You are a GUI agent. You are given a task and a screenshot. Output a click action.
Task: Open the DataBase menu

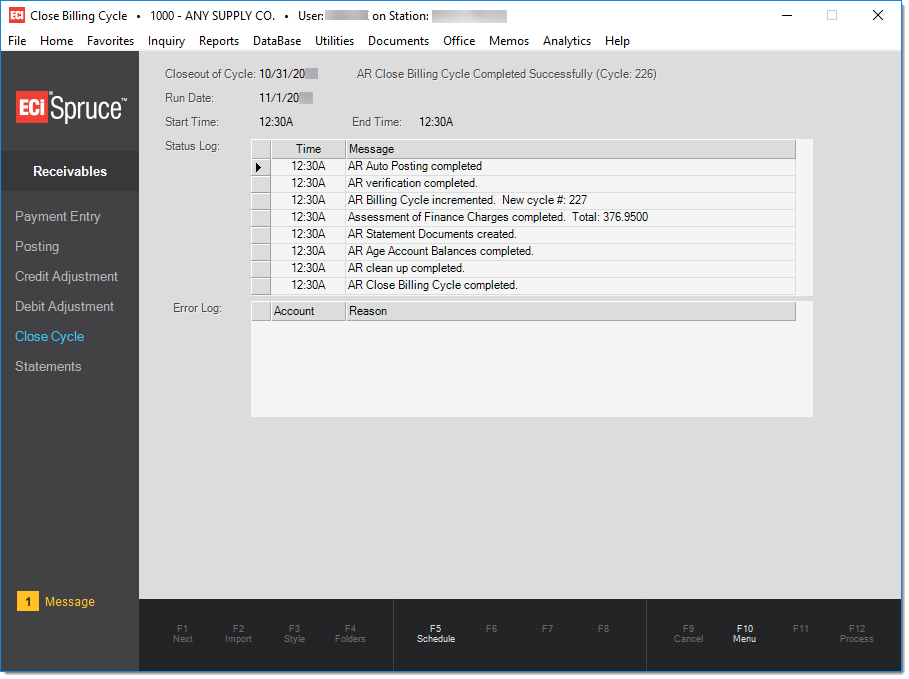[277, 41]
